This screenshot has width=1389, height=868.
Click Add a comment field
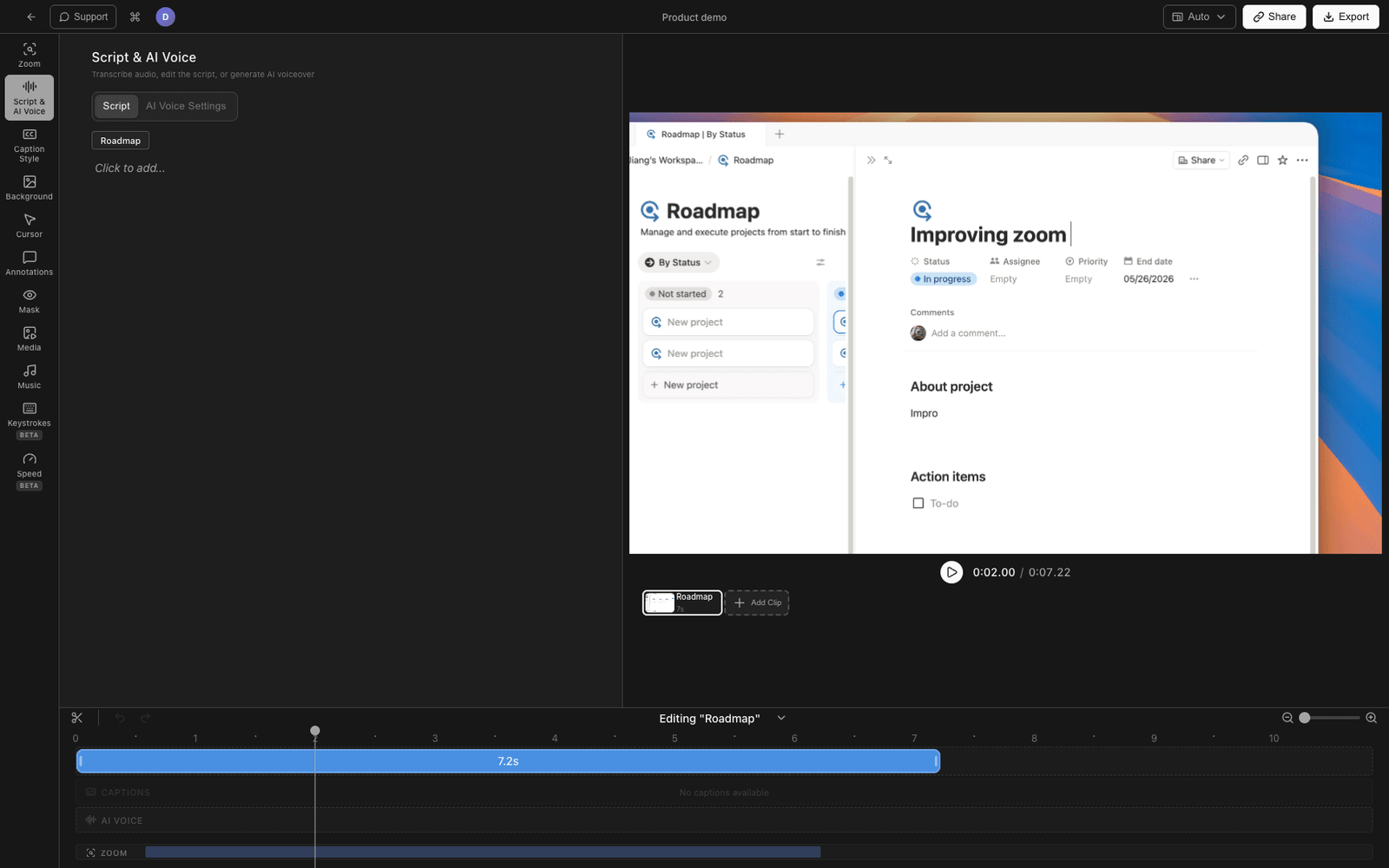(x=968, y=333)
